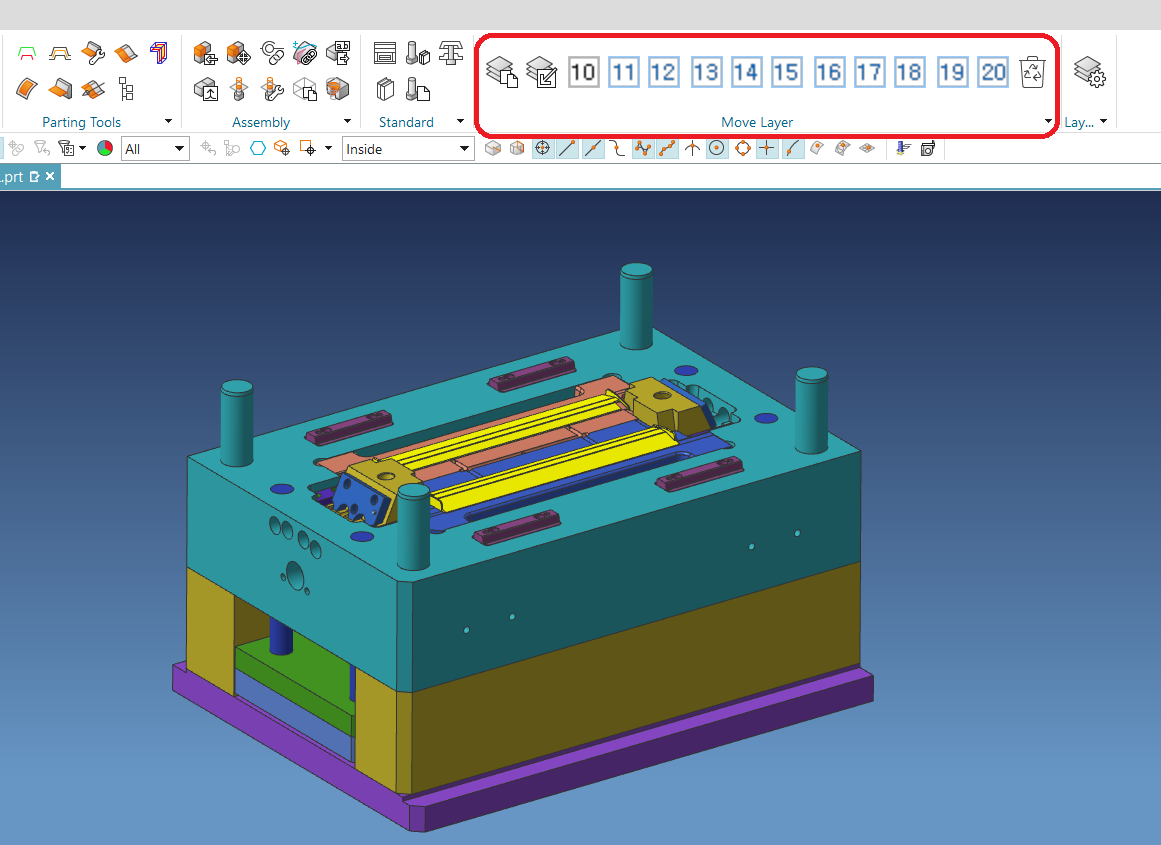Screen dimensions: 1161x845
Task: Expand the Assembly group dropdown arrow
Action: (x=347, y=121)
